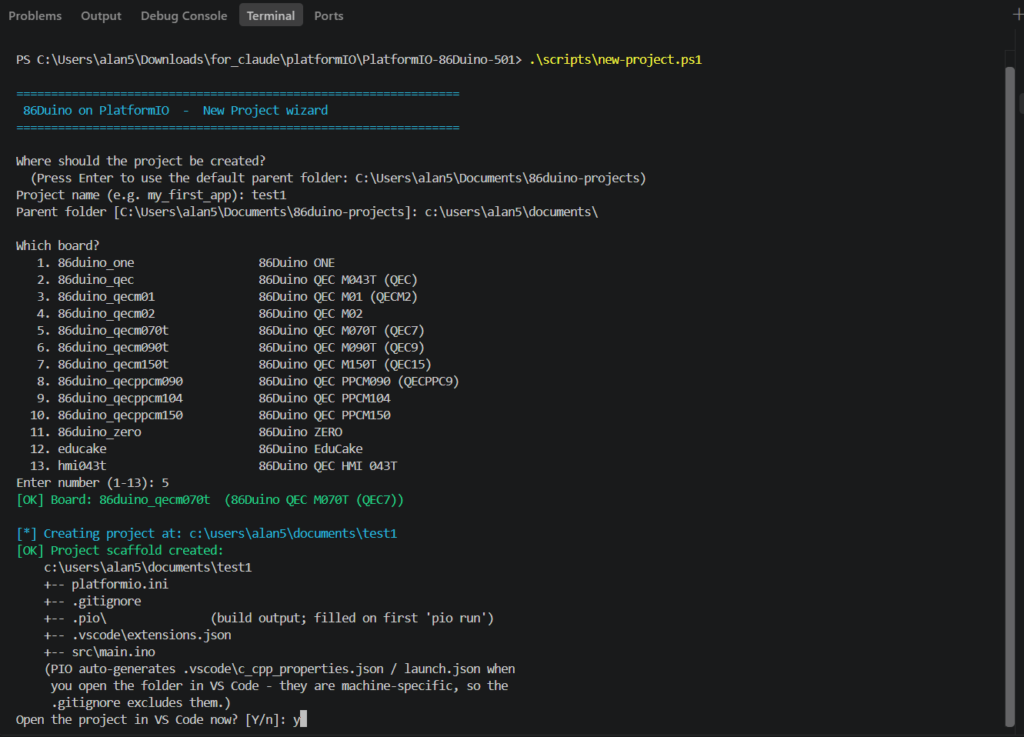Click the '[OK] Board: 86duino_qecm070t' line
Image resolution: width=1024 pixels, height=737 pixels.
[x=210, y=501]
